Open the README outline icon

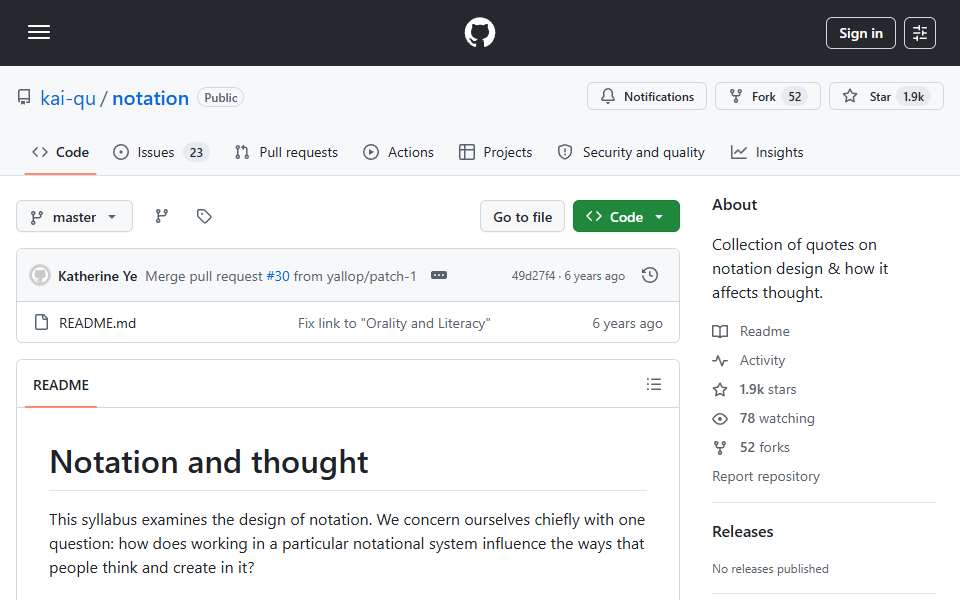654,384
